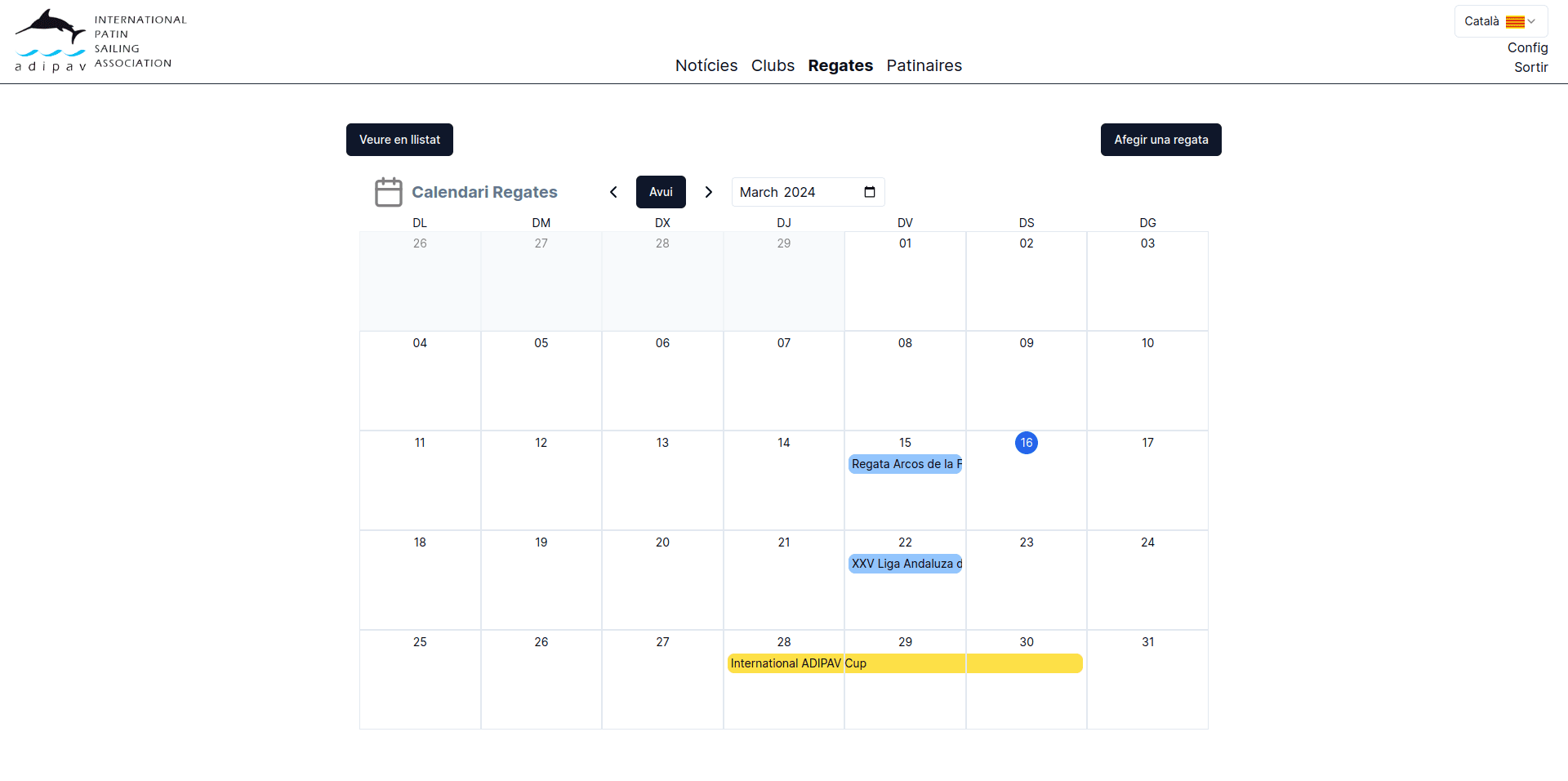Navigate to the Clubs section
This screenshot has height=781, width=1568.
(773, 65)
